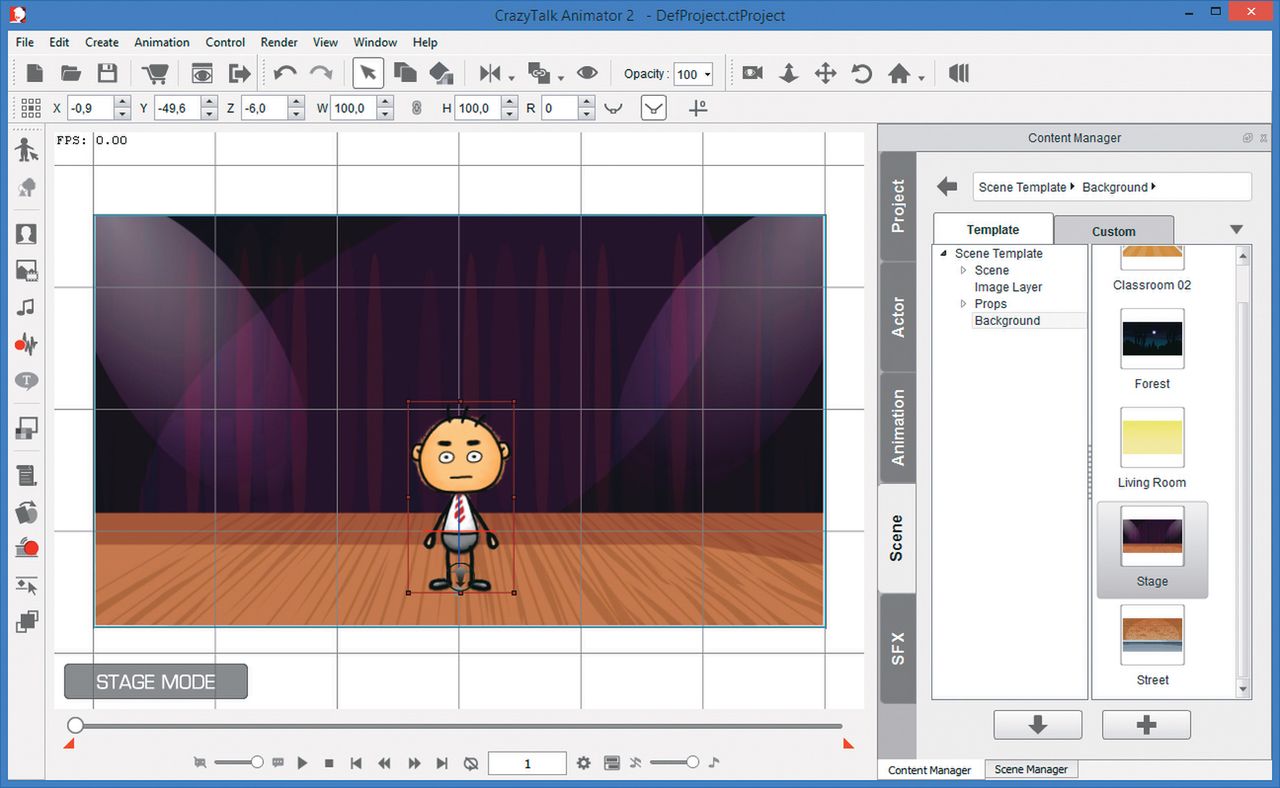This screenshot has height=788, width=1280.
Task: Toggle the width-height lock ratio chain icon
Action: pyautogui.click(x=417, y=108)
